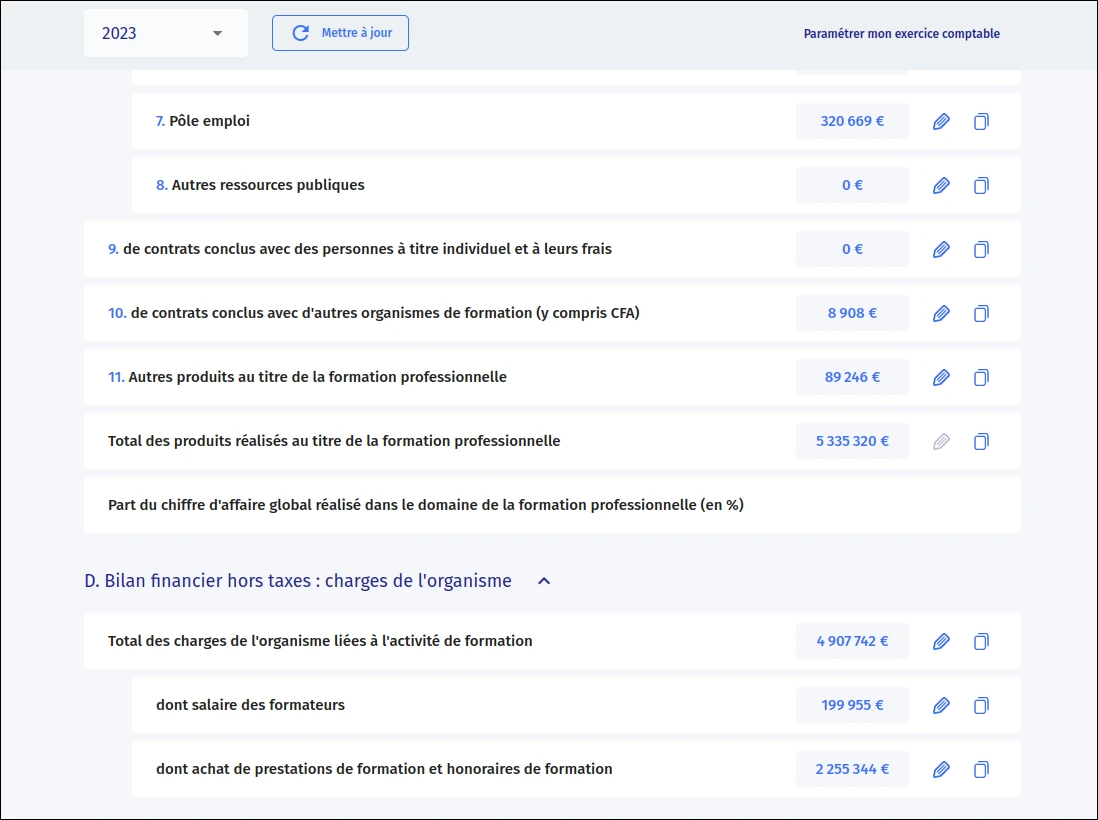Image resolution: width=1098 pixels, height=820 pixels.
Task: Click paperclip icon for salaire des formateurs
Action: click(x=941, y=705)
